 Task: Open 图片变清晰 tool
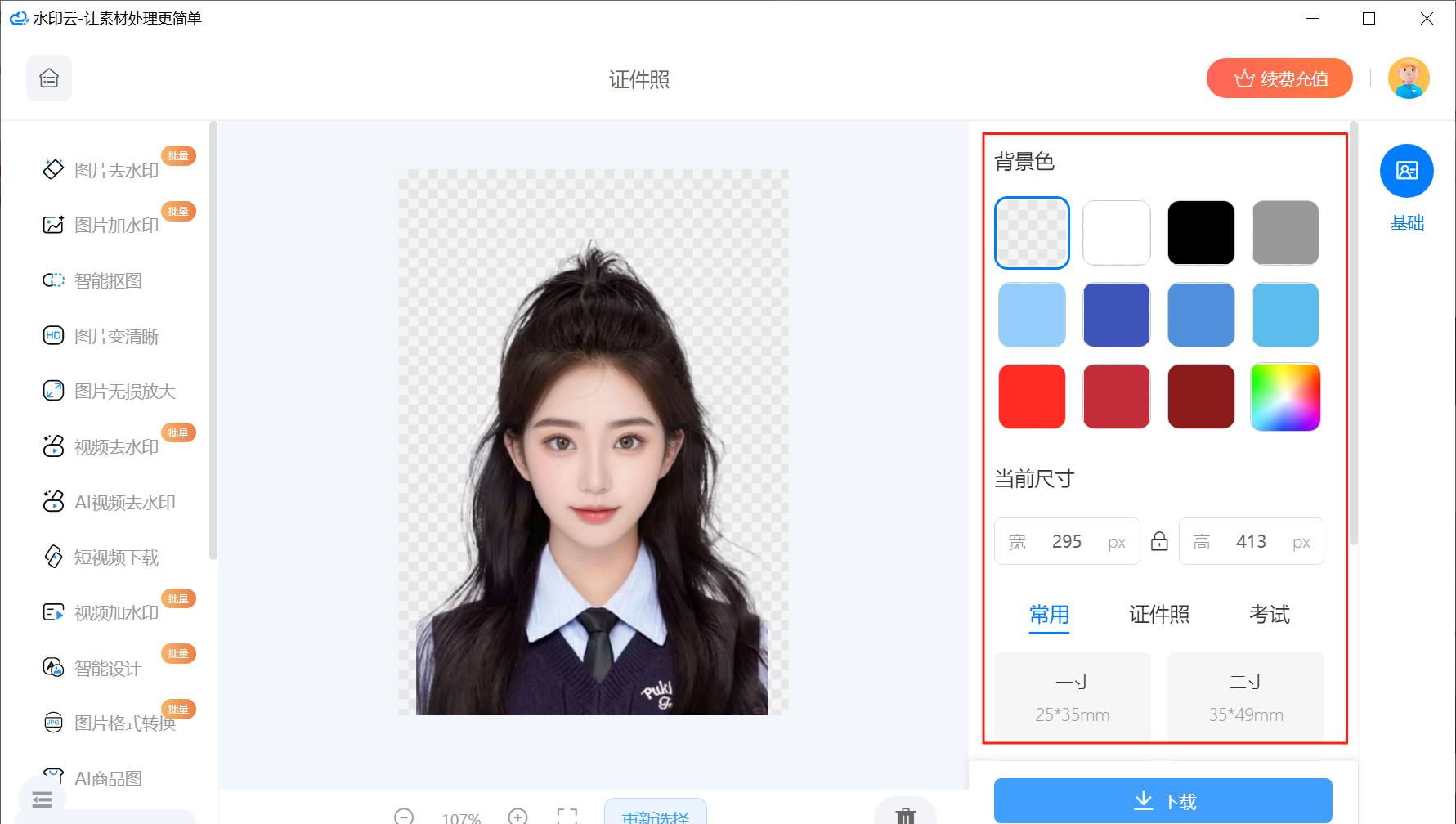coord(101,336)
